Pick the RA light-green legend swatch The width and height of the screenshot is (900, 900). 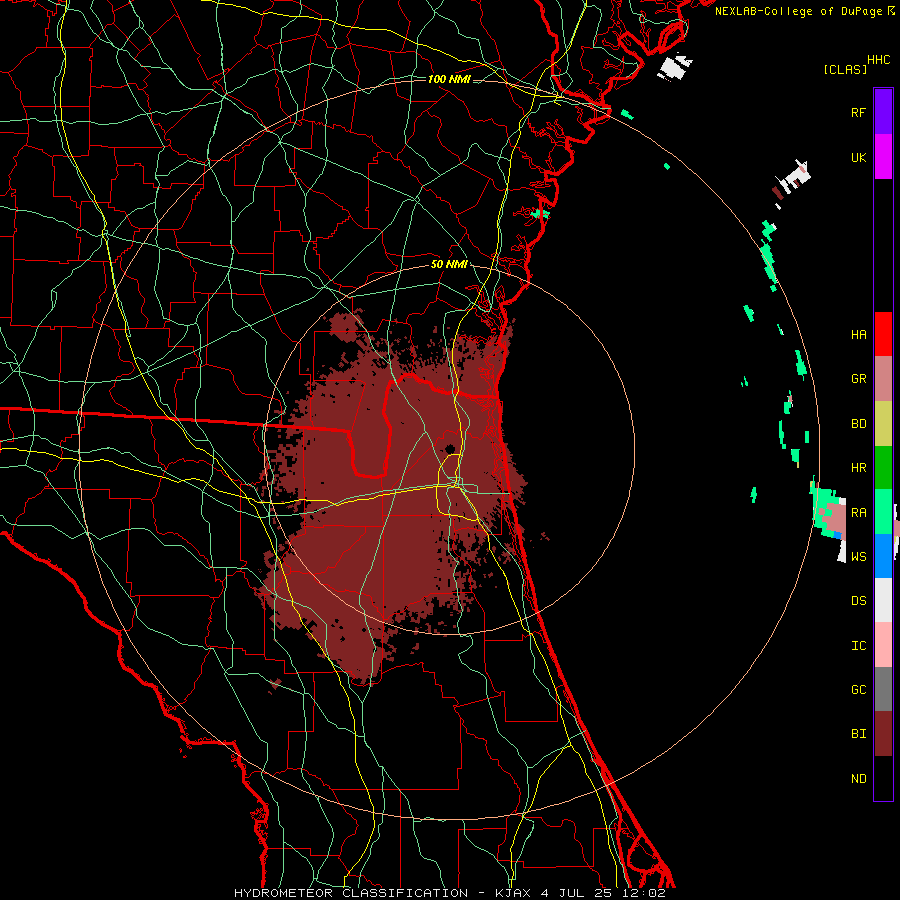click(883, 512)
